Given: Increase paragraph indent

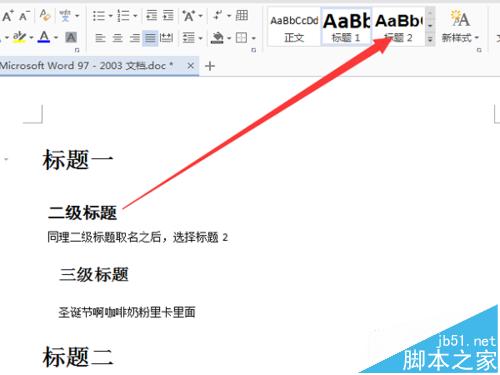Looking at the screenshot, I should (168, 16).
